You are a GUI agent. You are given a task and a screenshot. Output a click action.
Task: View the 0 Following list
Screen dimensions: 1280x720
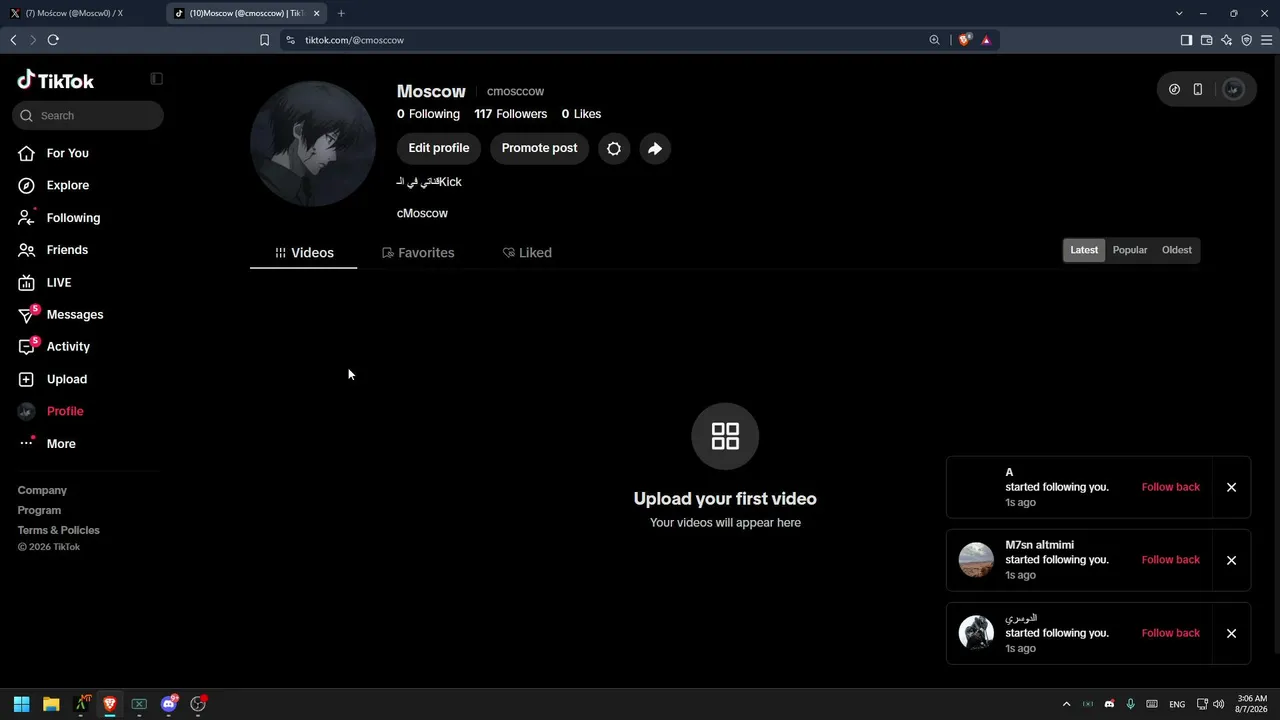[428, 114]
